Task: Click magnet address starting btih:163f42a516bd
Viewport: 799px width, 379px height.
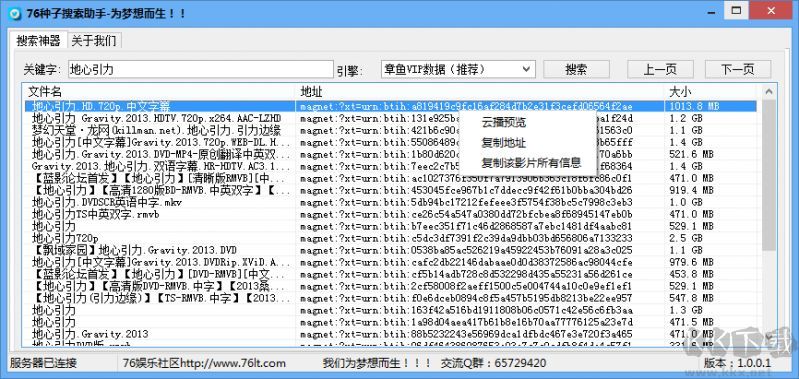Action: point(466,310)
